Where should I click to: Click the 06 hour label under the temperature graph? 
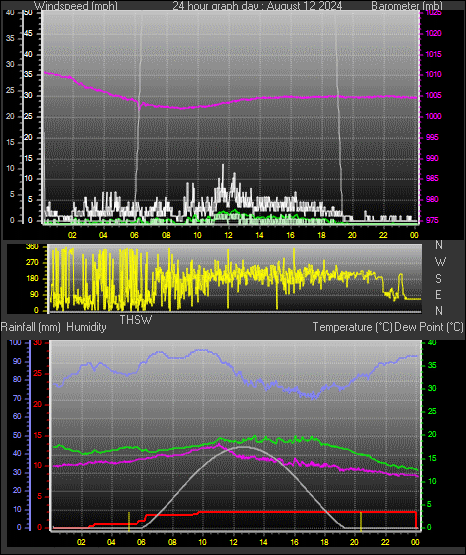[141, 542]
